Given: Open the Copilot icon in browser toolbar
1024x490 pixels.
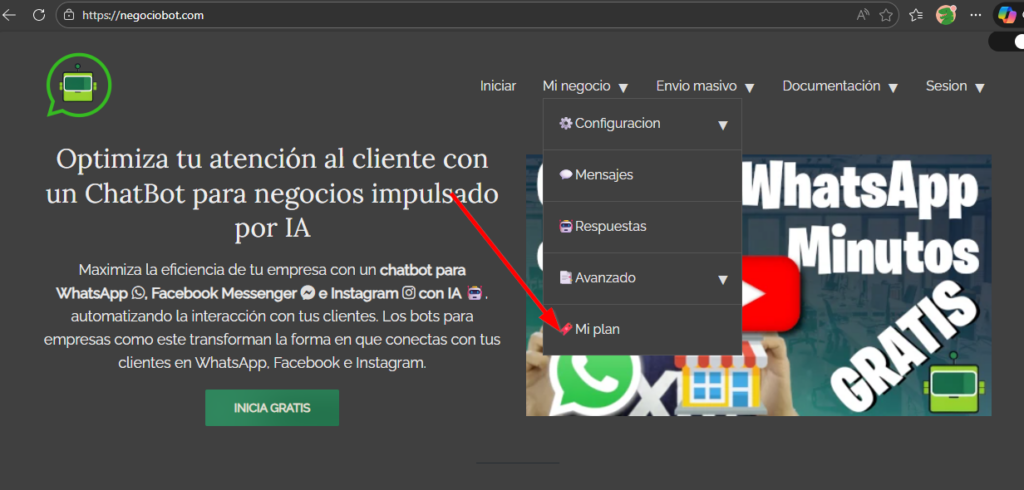Looking at the screenshot, I should (1007, 15).
